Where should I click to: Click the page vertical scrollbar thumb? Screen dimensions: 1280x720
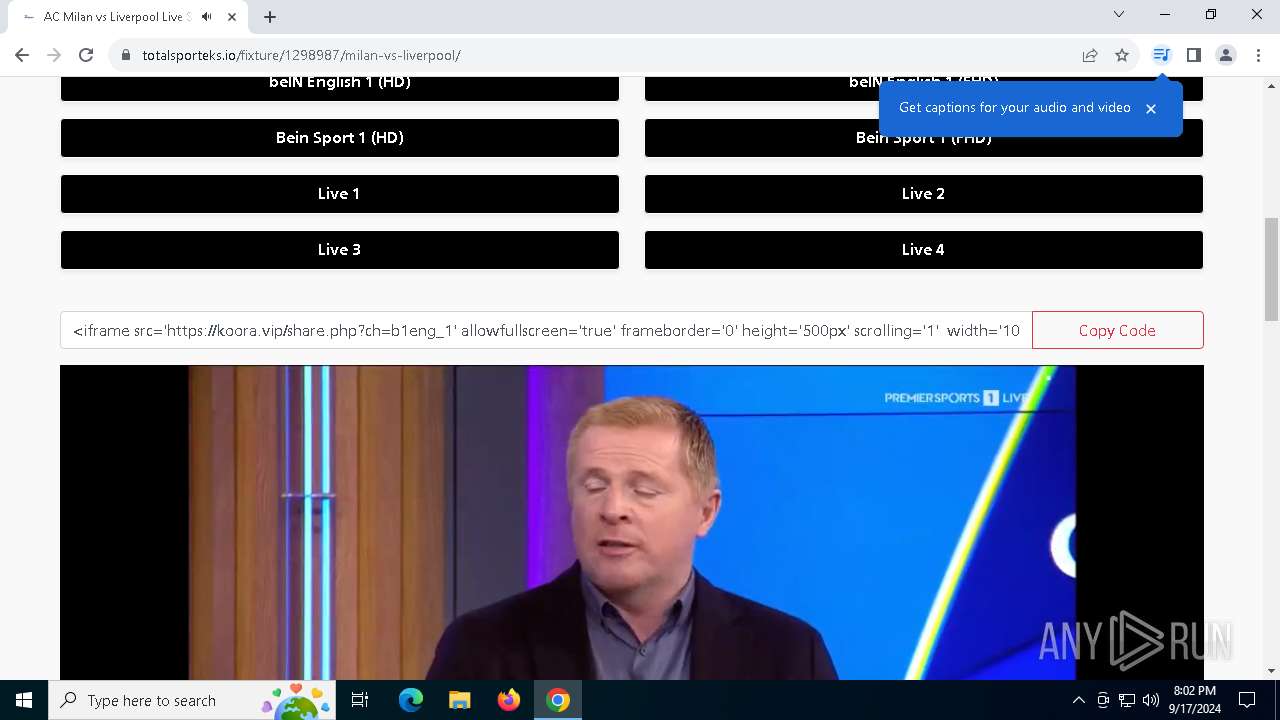coord(1271,268)
